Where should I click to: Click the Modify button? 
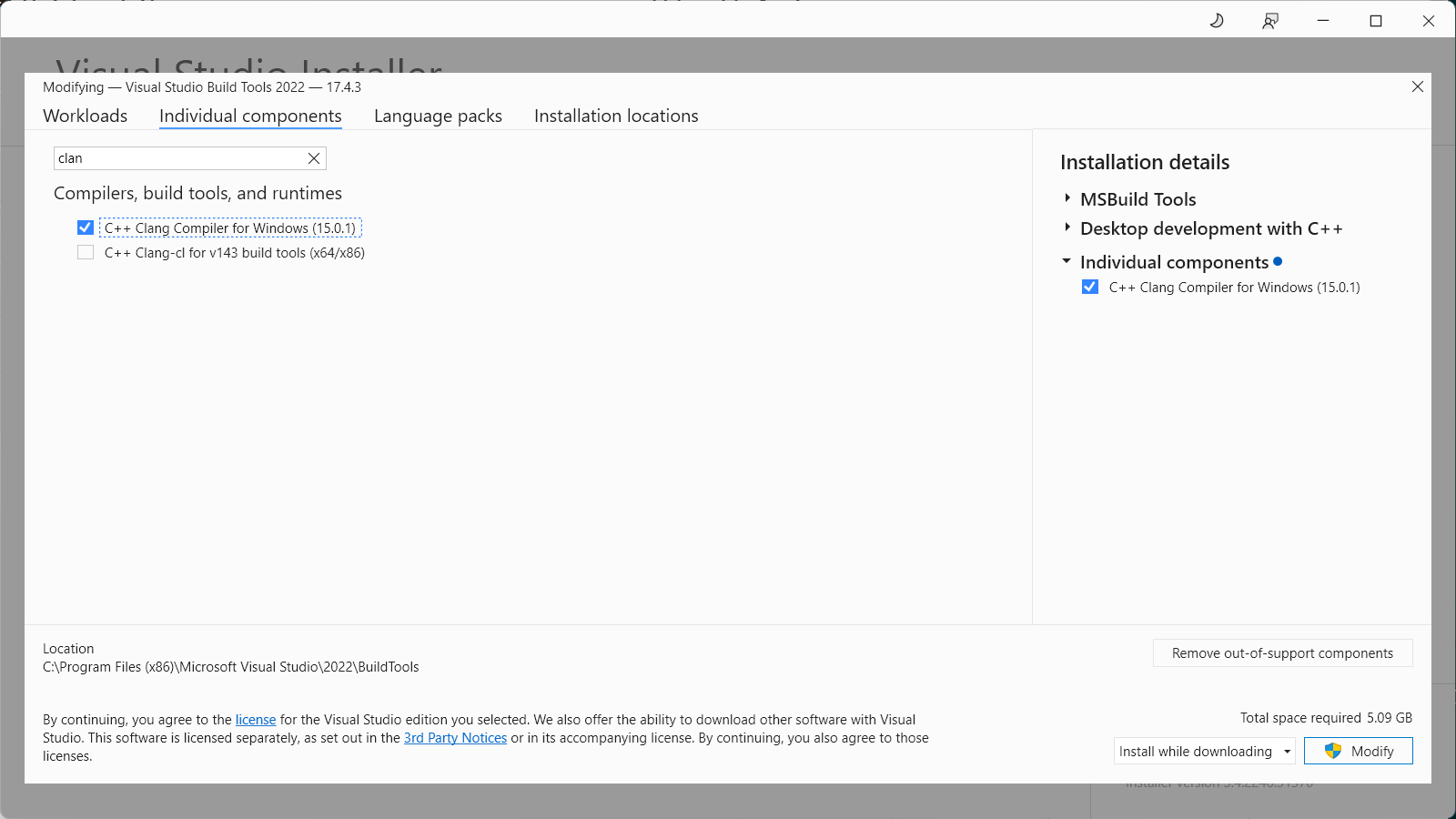click(1358, 751)
